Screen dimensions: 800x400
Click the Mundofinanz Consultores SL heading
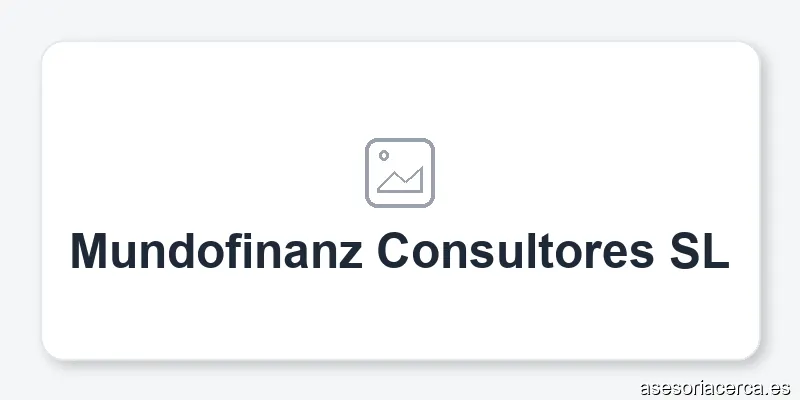[x=400, y=251]
